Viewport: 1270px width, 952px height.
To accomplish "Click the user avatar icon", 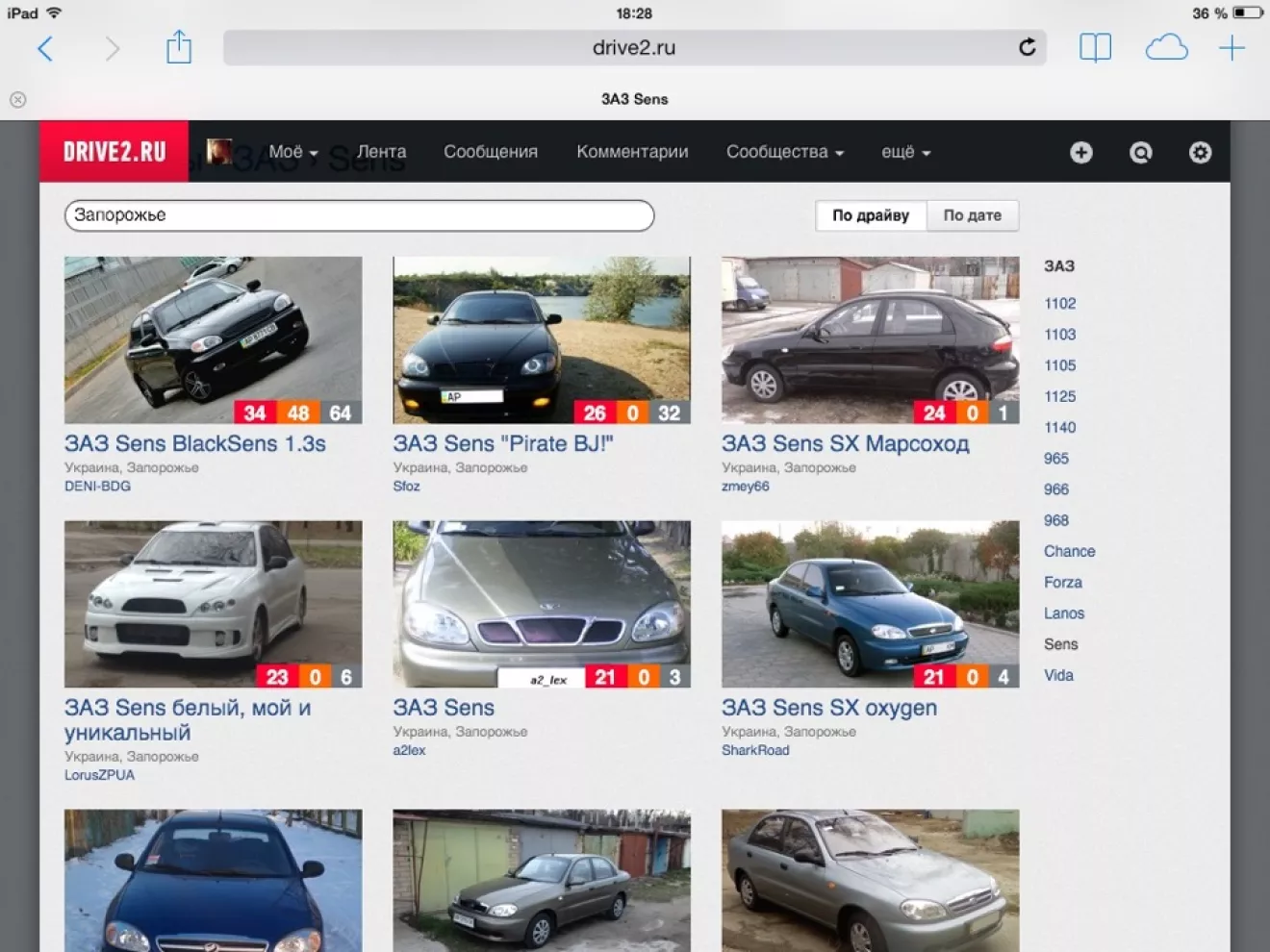I will click(219, 151).
